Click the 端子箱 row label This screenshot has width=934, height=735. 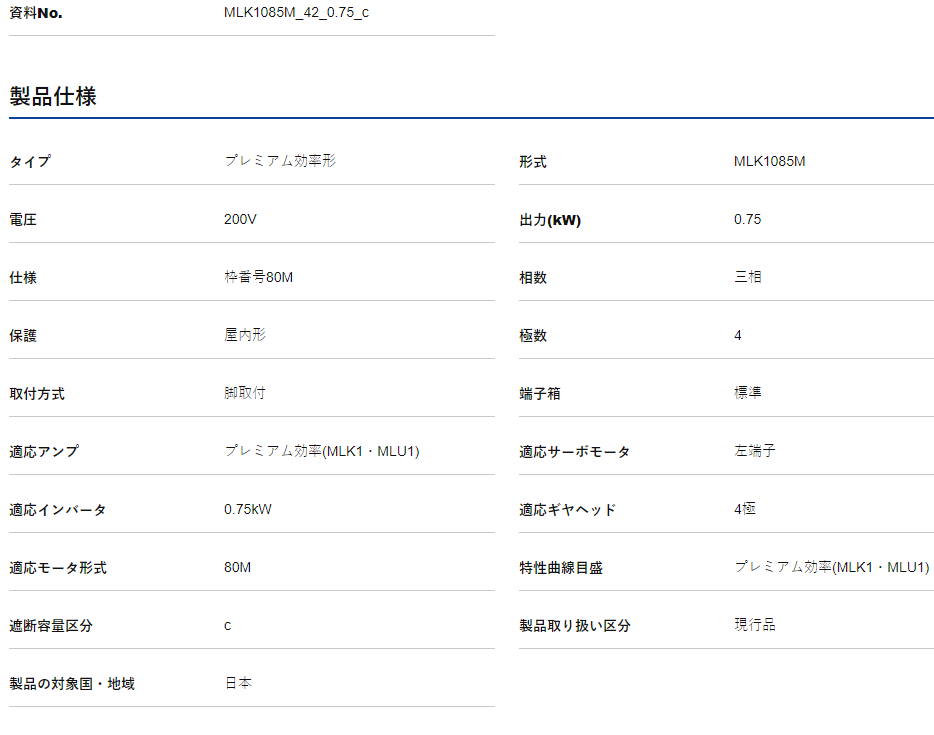pyautogui.click(x=540, y=394)
